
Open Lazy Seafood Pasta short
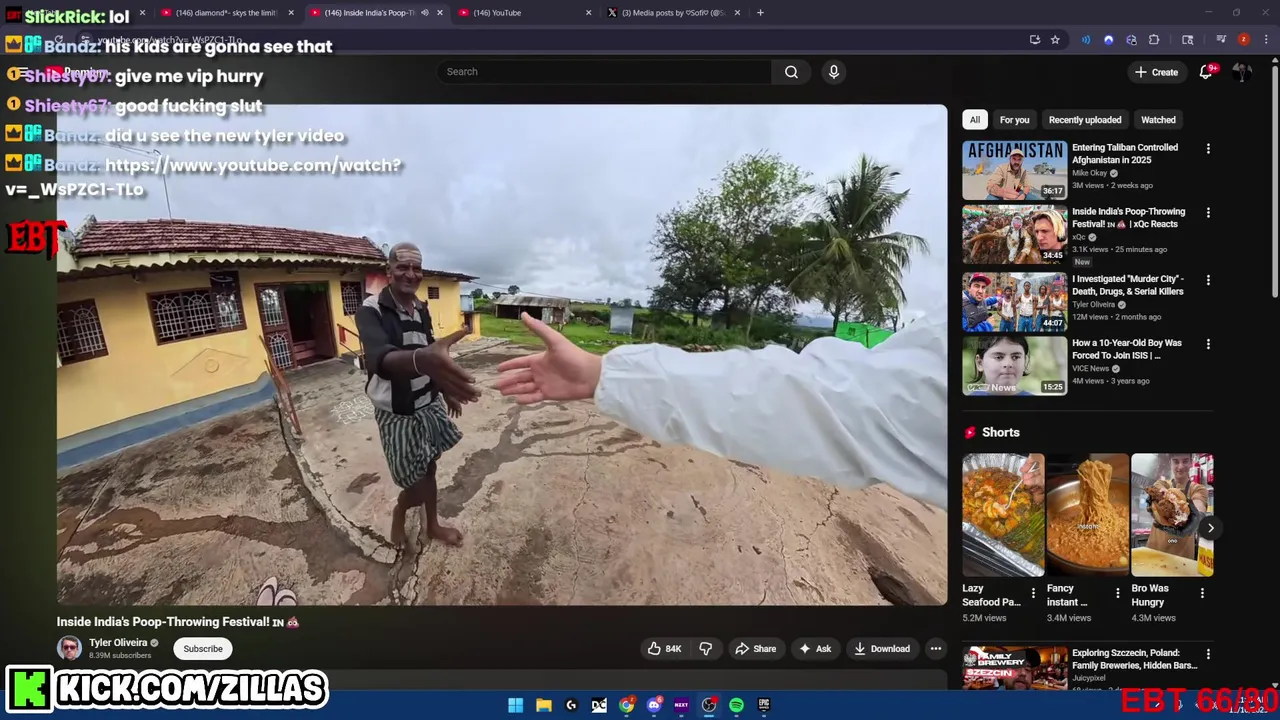[x=1003, y=515]
